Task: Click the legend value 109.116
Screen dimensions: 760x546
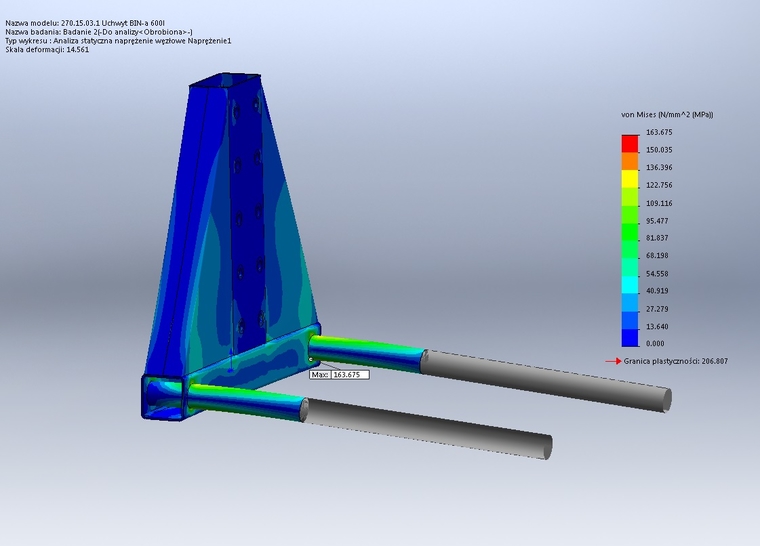Action: 659,203
